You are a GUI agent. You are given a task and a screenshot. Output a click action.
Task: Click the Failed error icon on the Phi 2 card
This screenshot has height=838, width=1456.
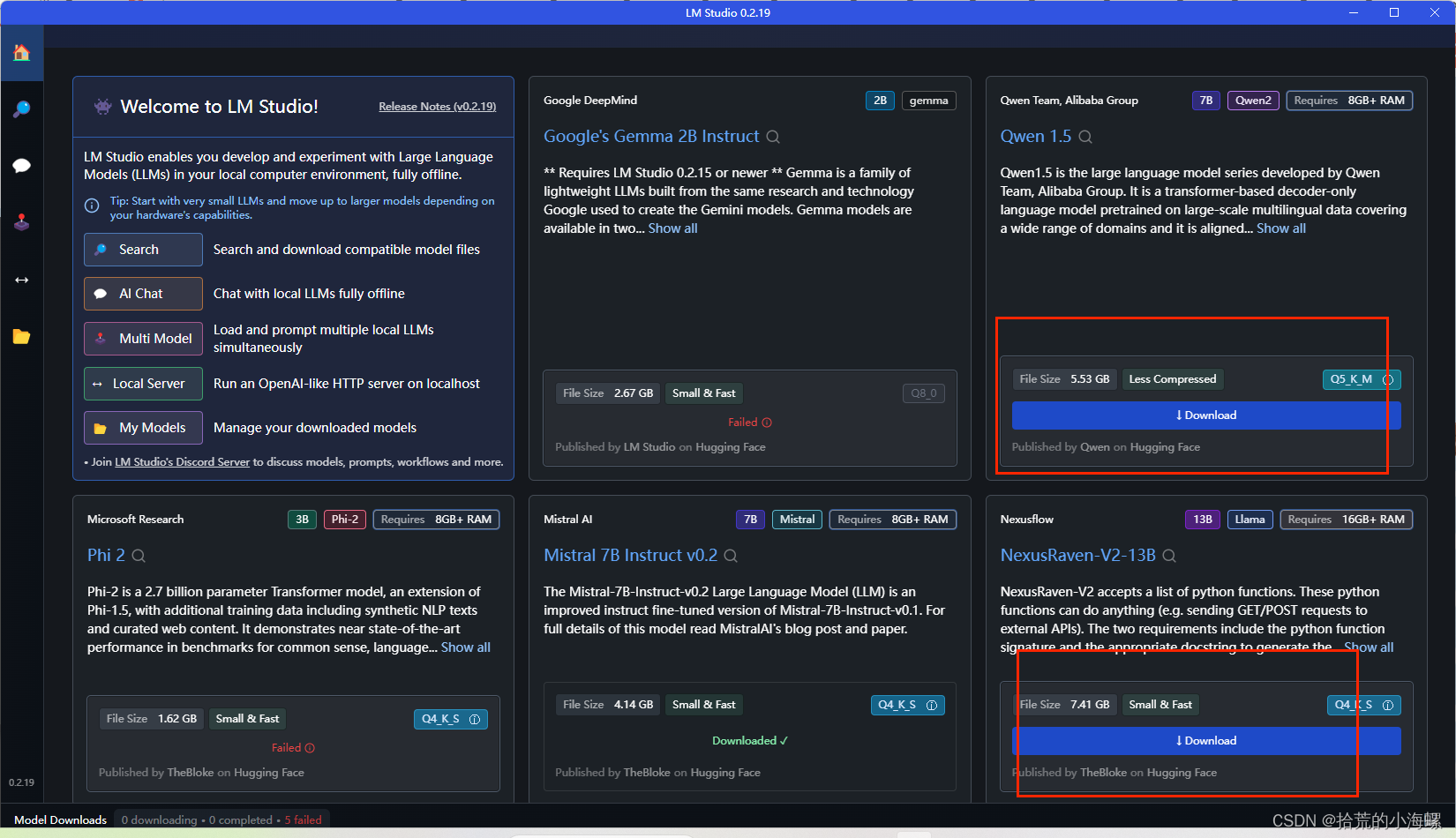310,748
